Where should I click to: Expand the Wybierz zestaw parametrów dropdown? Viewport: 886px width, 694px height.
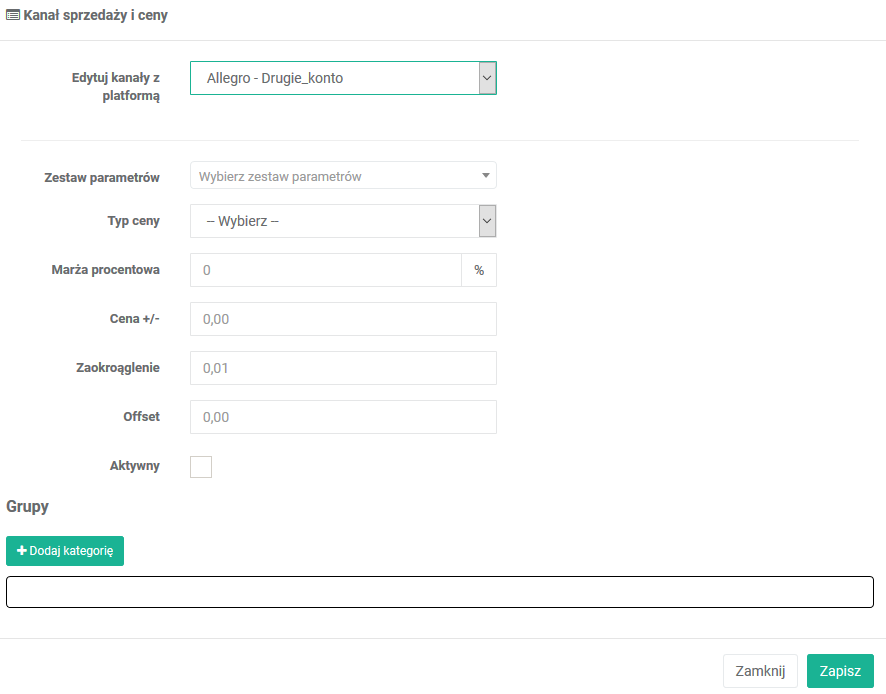[x=342, y=176]
